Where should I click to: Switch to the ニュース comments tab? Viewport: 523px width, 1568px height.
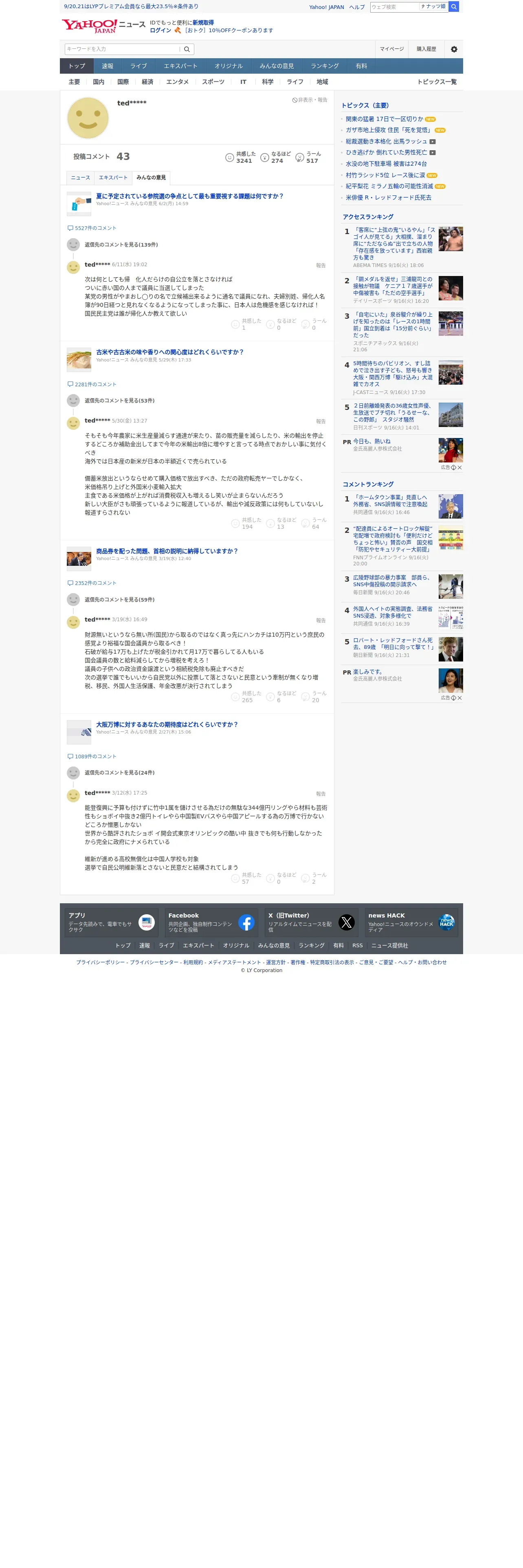click(x=80, y=178)
